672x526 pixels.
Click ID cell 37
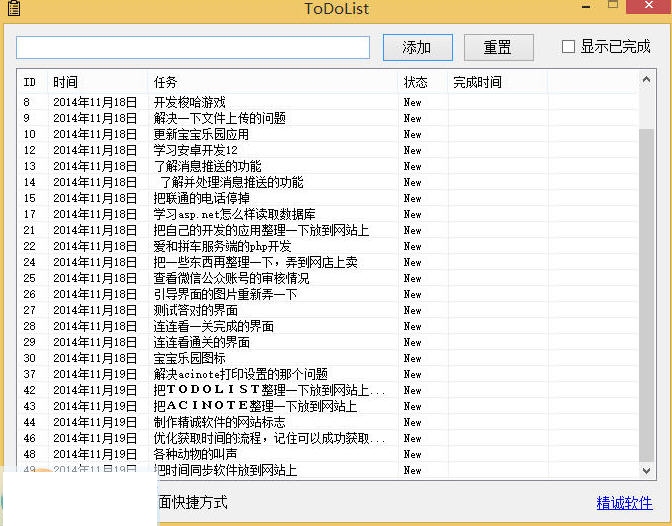pyautogui.click(x=29, y=374)
